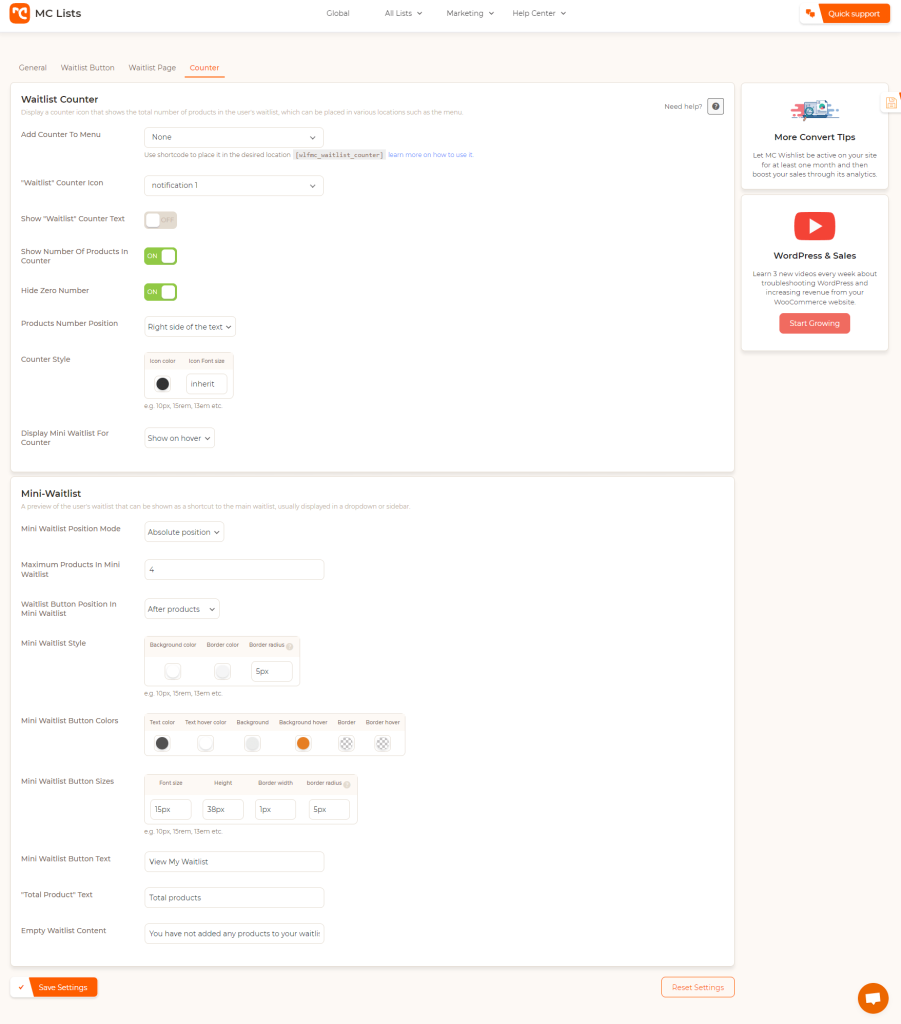Expand the Marketing menu

point(470,13)
